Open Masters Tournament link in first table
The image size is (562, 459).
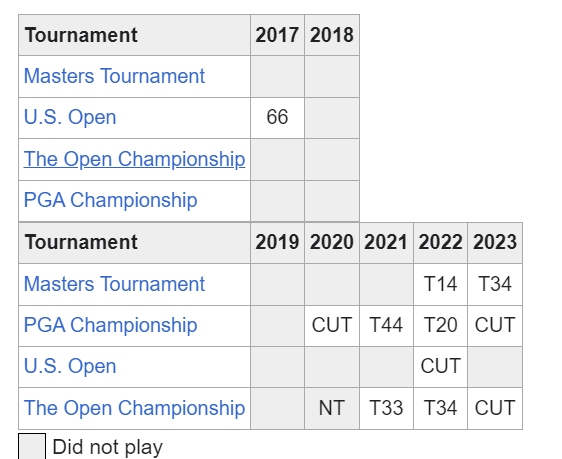[114, 76]
